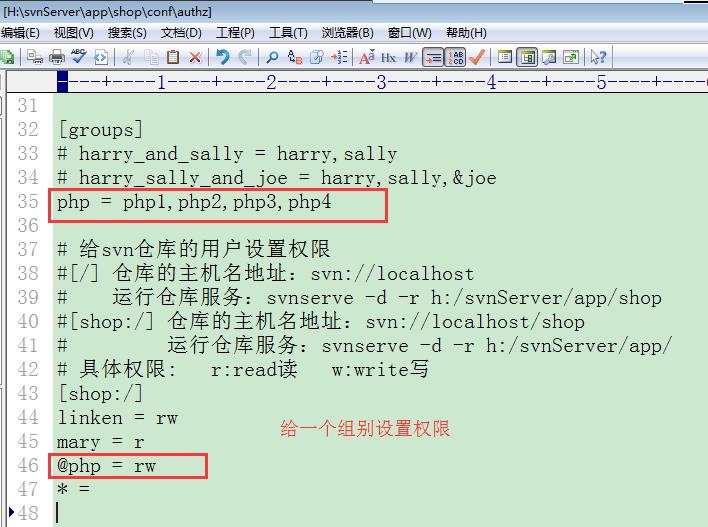Viewport: 708px width, 527px height.
Task: Open the 视图(V) menu
Action: pyautogui.click(x=74, y=33)
